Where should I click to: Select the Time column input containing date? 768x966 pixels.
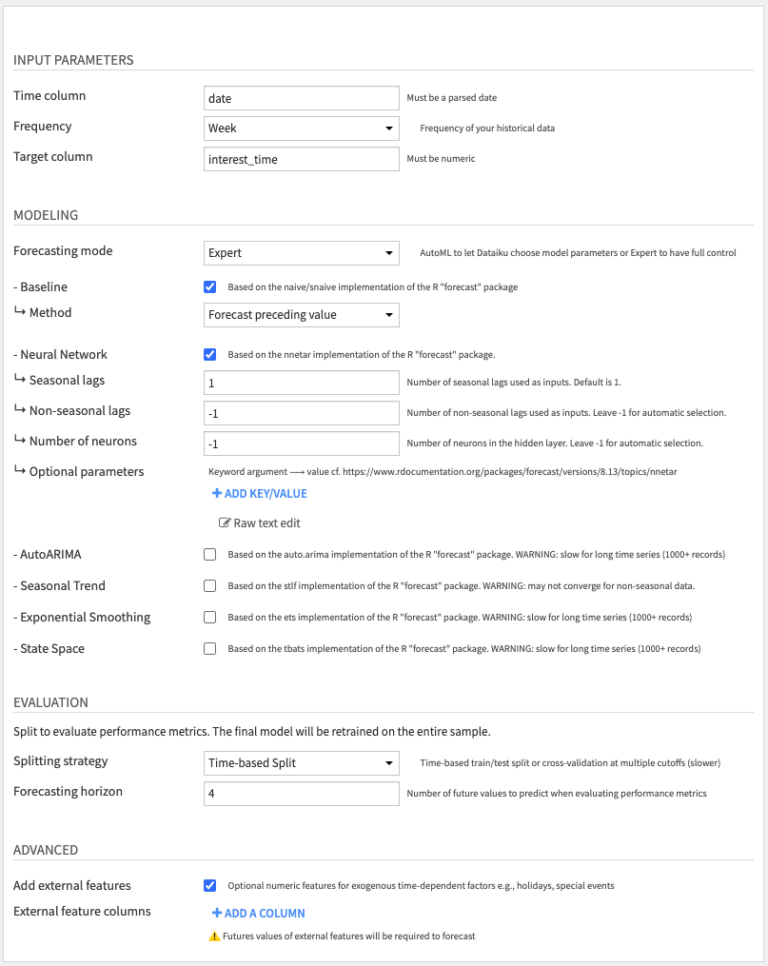tap(300, 97)
